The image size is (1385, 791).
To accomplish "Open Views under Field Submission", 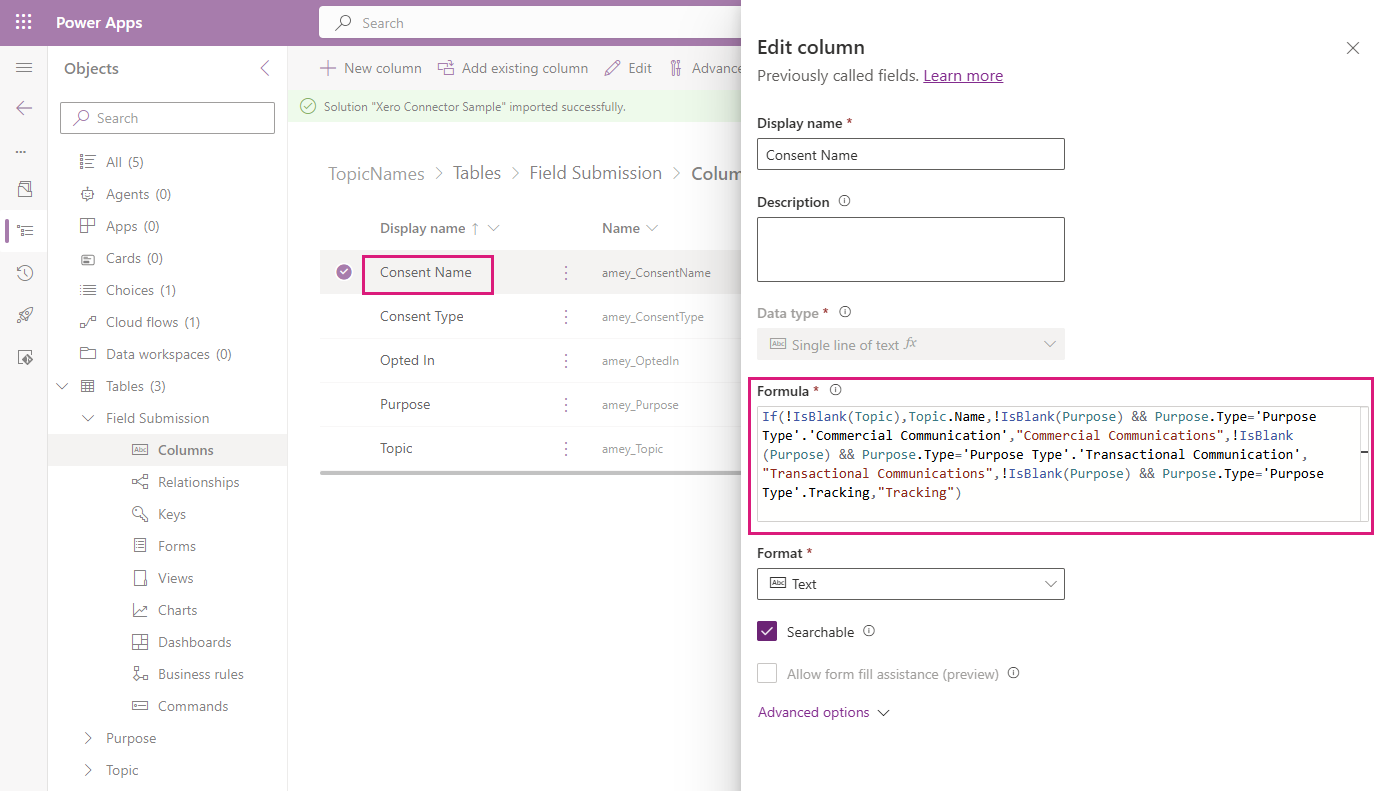I will pos(175,578).
